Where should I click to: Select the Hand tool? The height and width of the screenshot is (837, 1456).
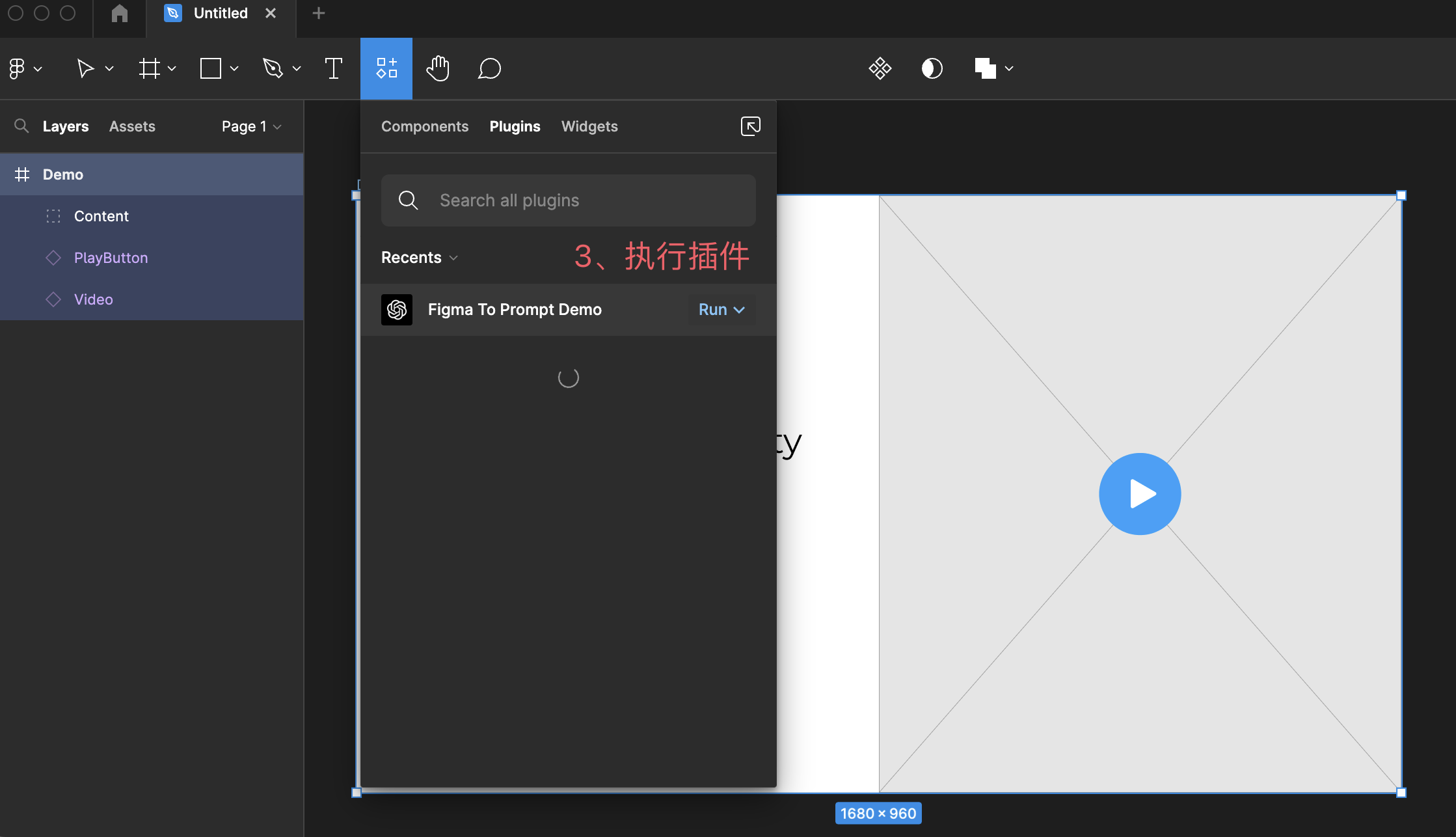438,68
